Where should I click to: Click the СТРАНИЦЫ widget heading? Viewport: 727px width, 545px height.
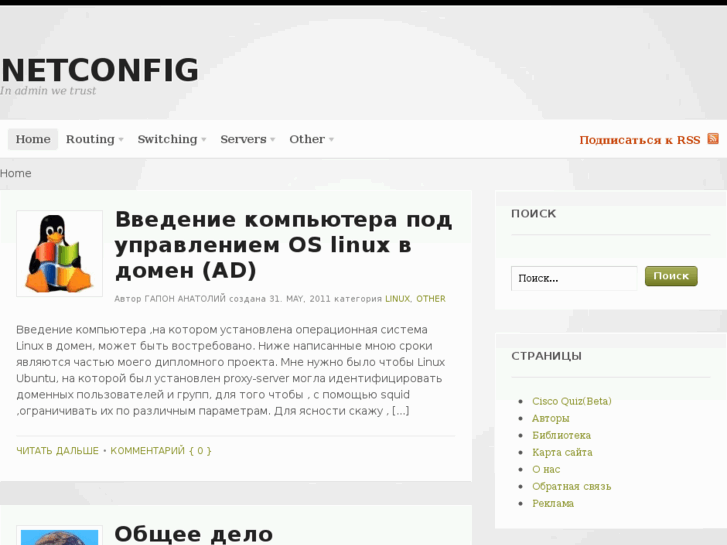[546, 356]
